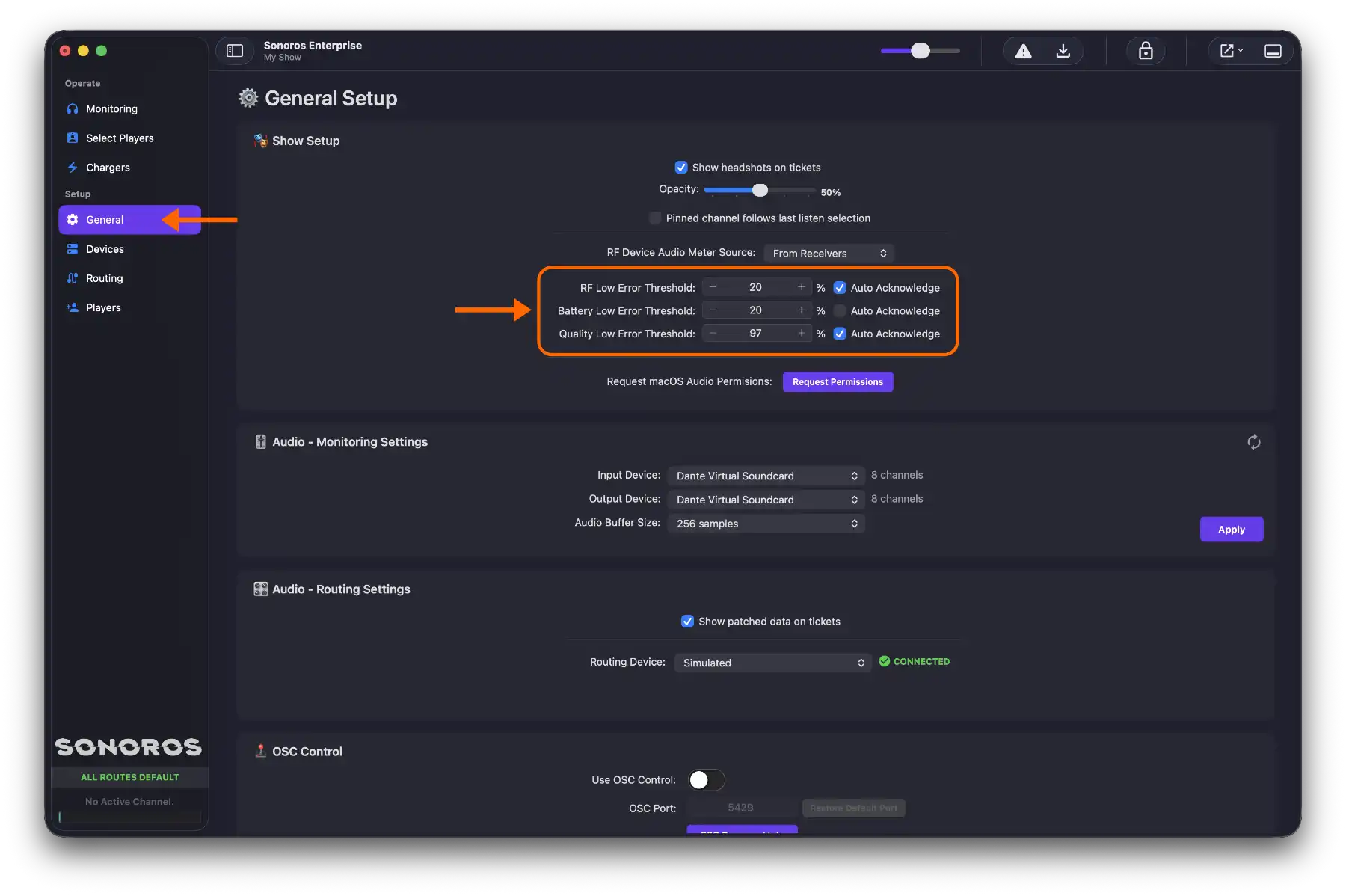Click the OSC Control joystick icon
The height and width of the screenshot is (896, 1346).
tap(261, 751)
